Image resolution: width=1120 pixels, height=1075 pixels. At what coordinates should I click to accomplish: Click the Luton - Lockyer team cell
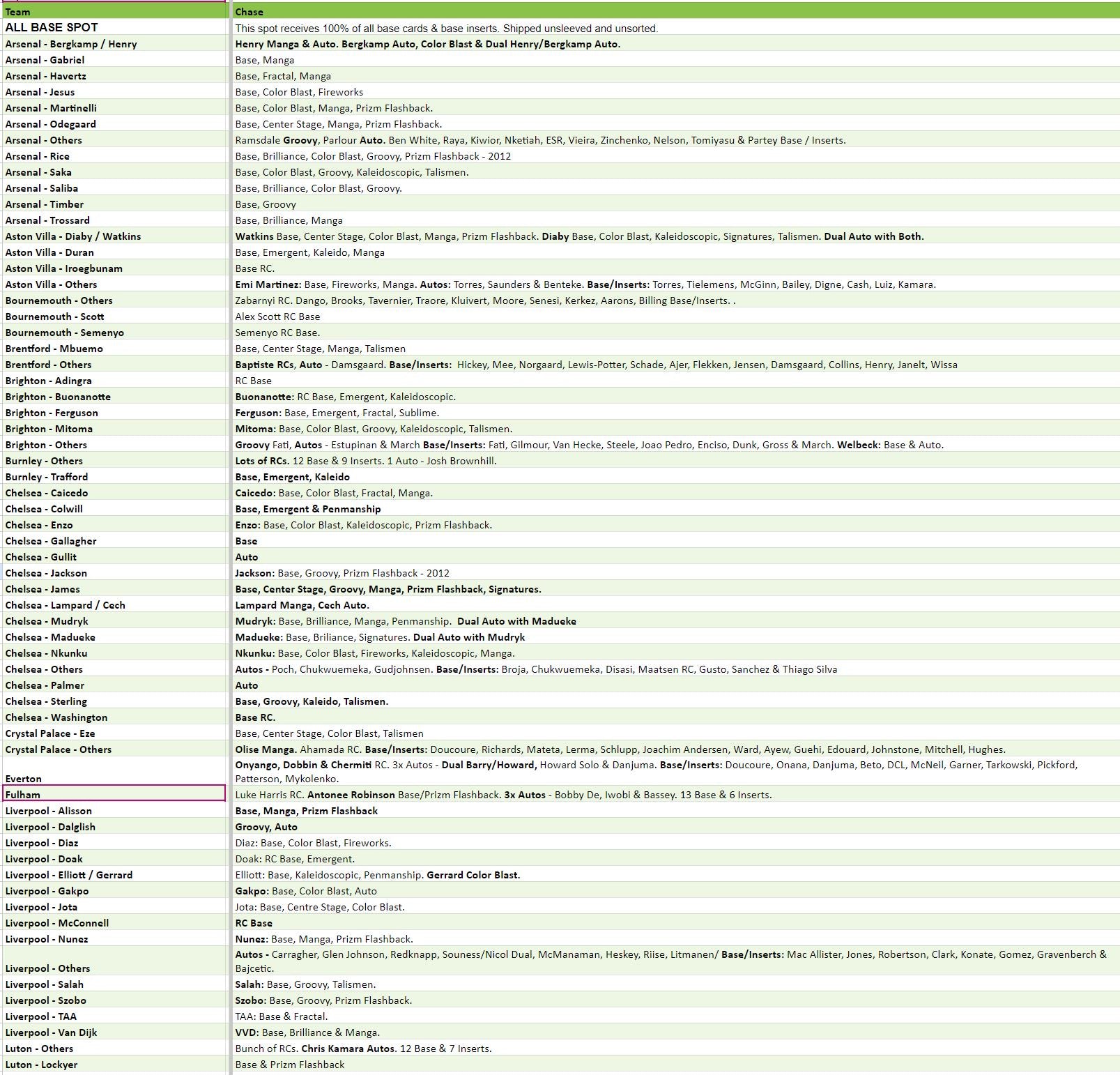[x=114, y=1065]
